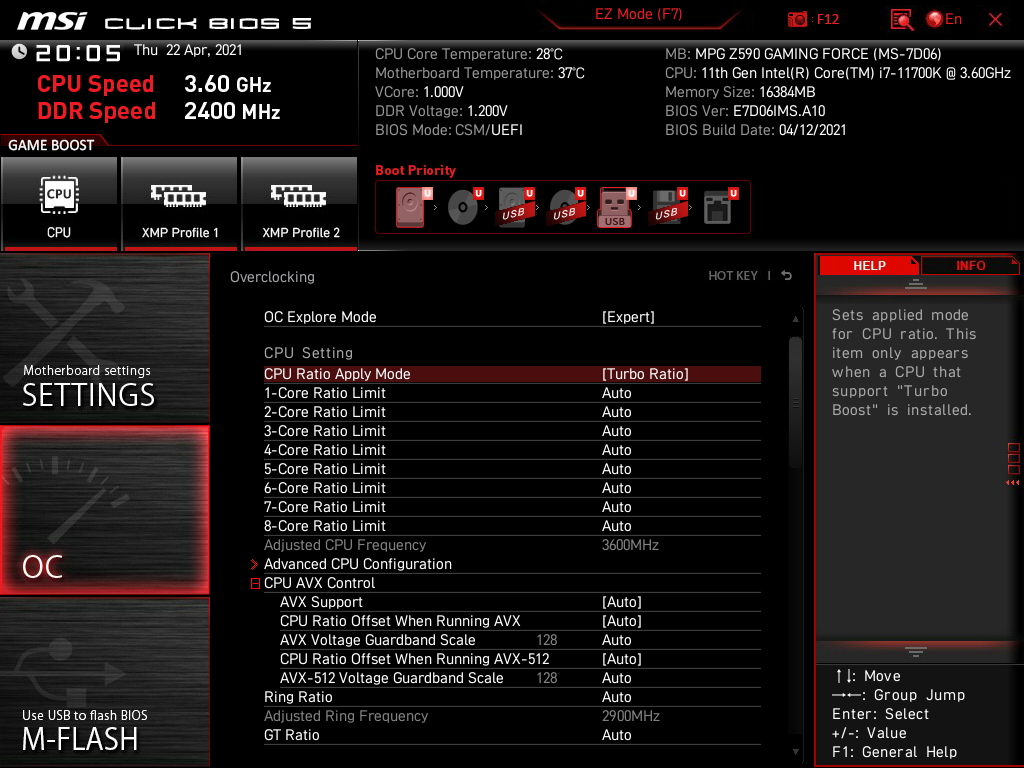Collapse the CPU AVX Control group

(x=255, y=583)
